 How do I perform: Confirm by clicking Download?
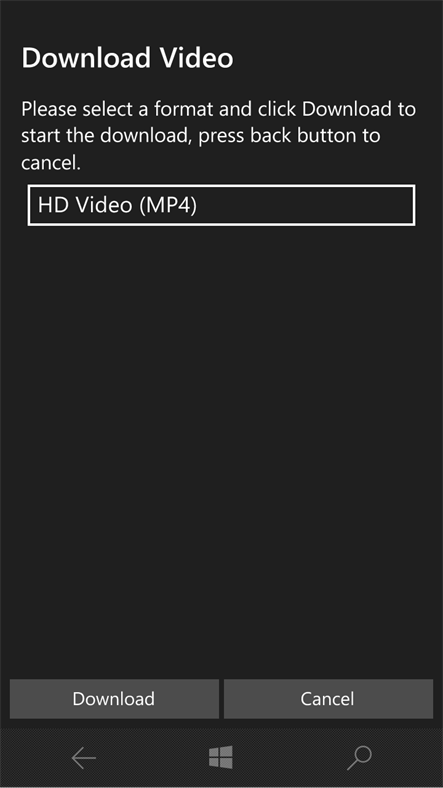tap(114, 699)
